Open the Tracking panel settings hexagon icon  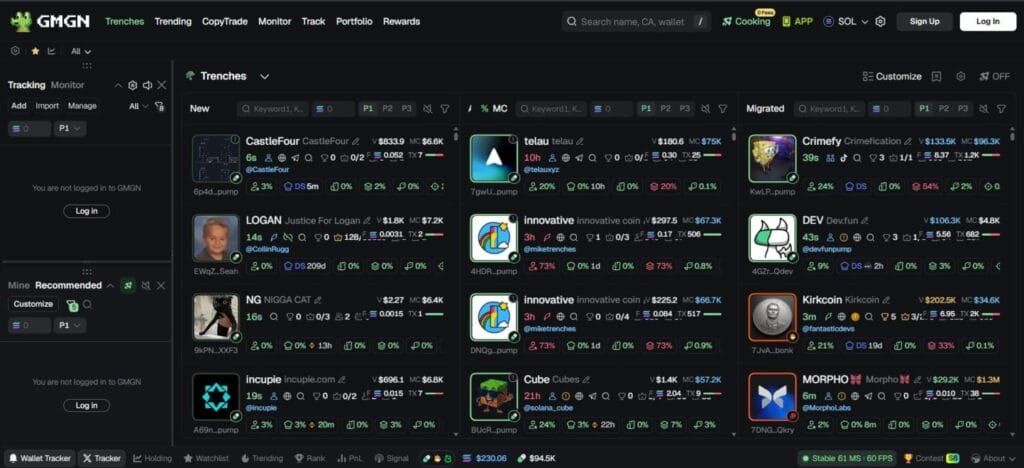pyautogui.click(x=133, y=86)
